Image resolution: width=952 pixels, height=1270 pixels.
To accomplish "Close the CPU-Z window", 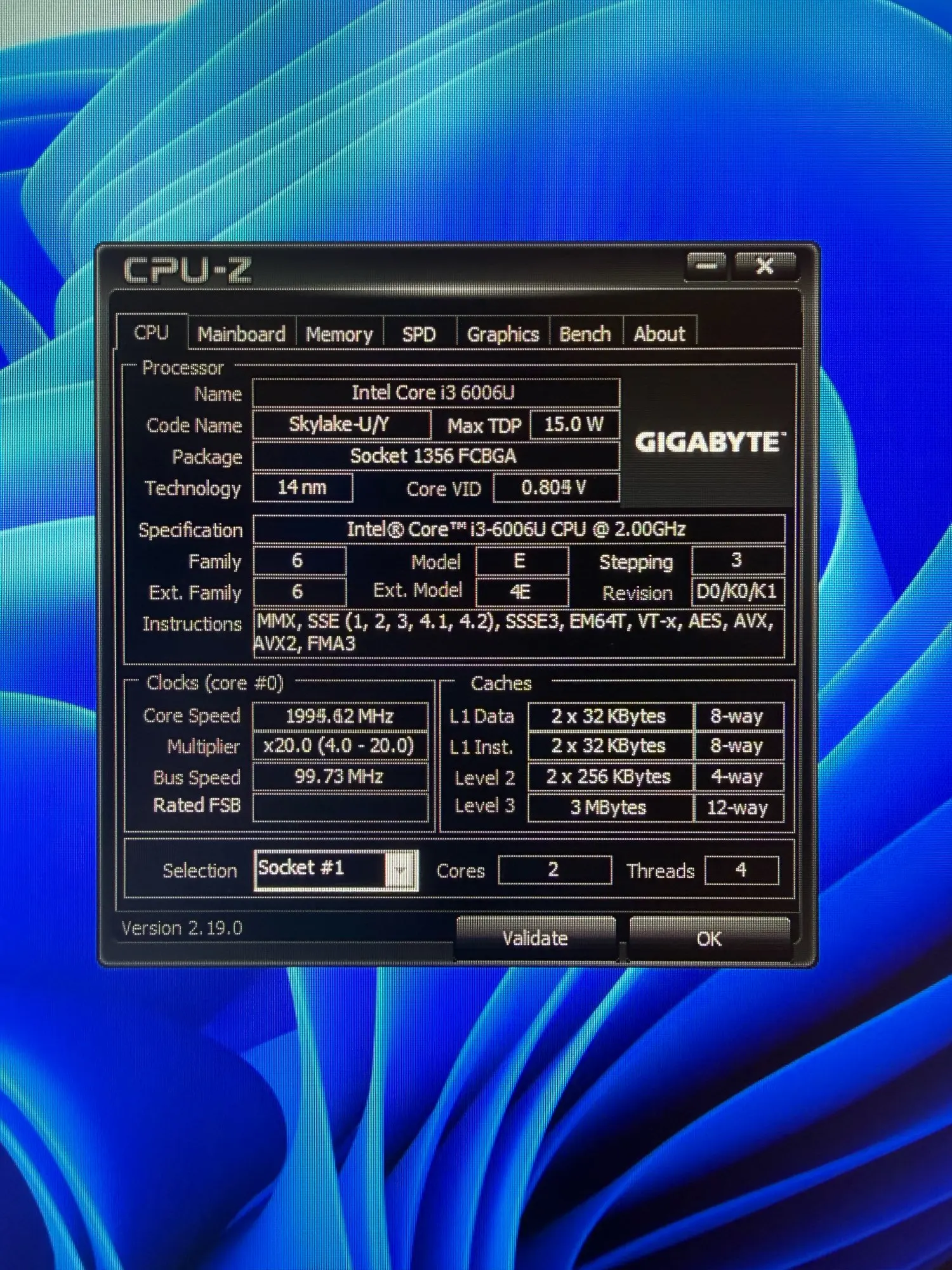I will coord(765,266).
